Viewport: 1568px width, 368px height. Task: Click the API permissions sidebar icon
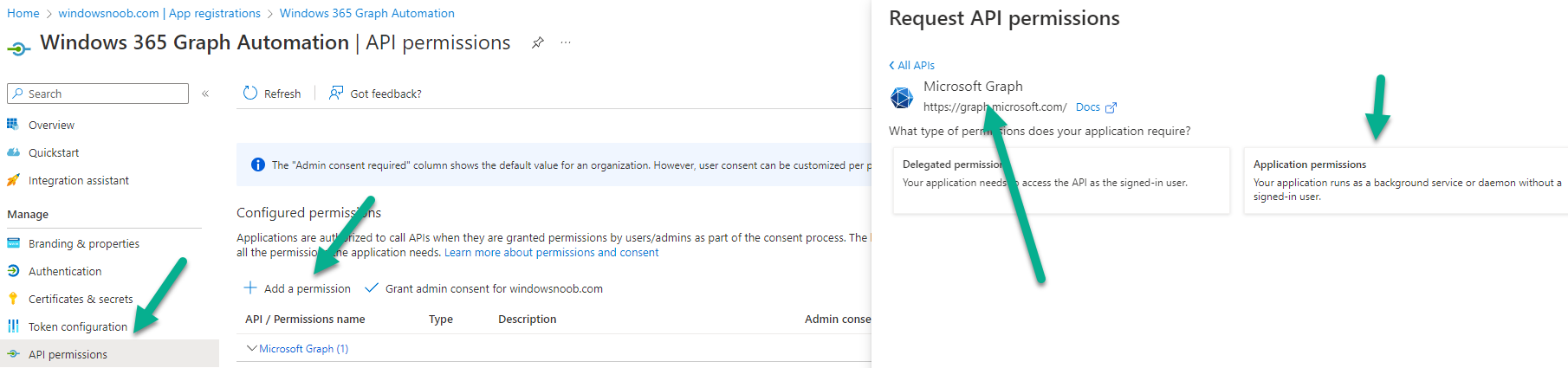pos(13,354)
